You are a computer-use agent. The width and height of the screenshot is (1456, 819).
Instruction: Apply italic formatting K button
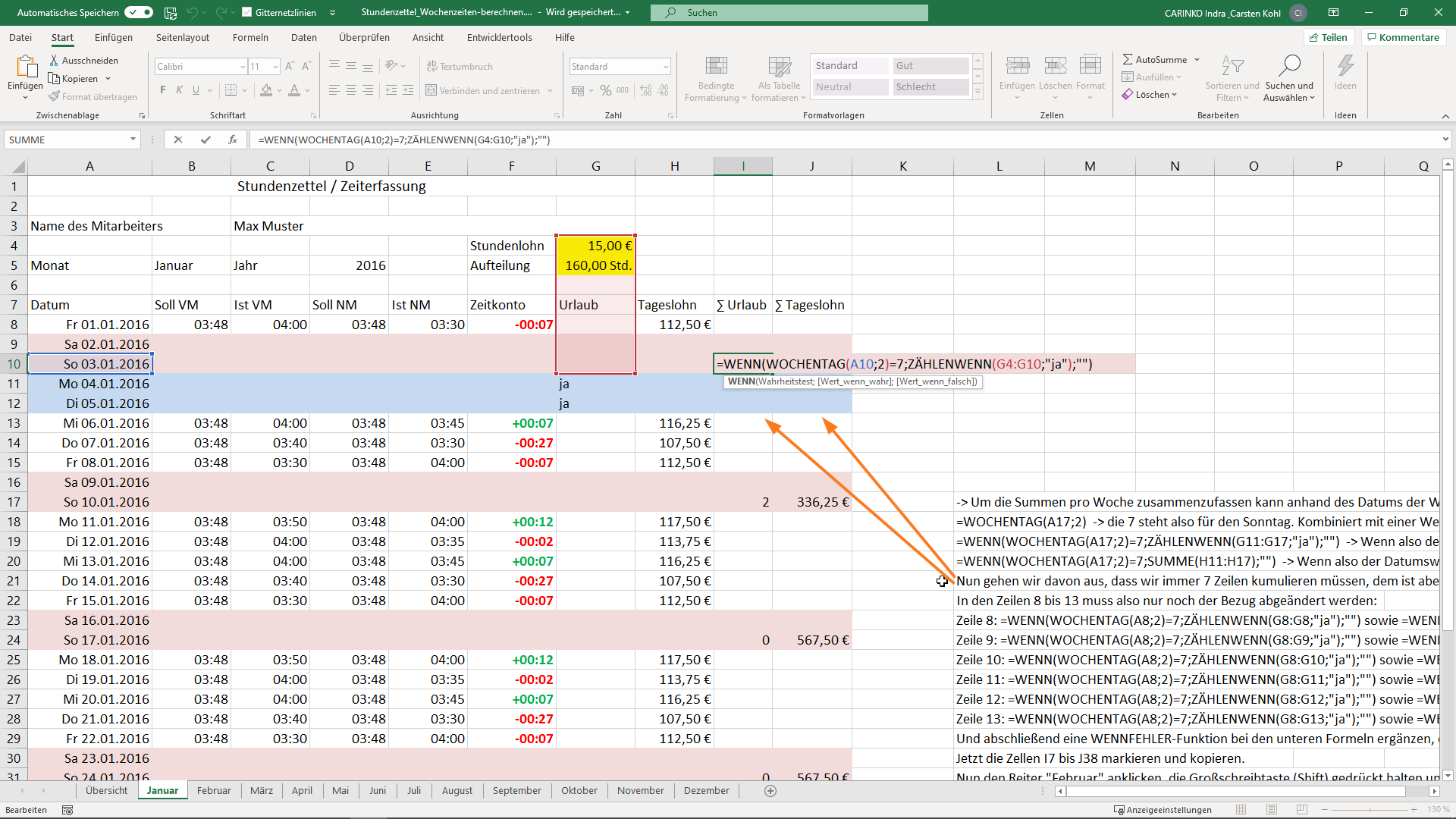coord(179,90)
